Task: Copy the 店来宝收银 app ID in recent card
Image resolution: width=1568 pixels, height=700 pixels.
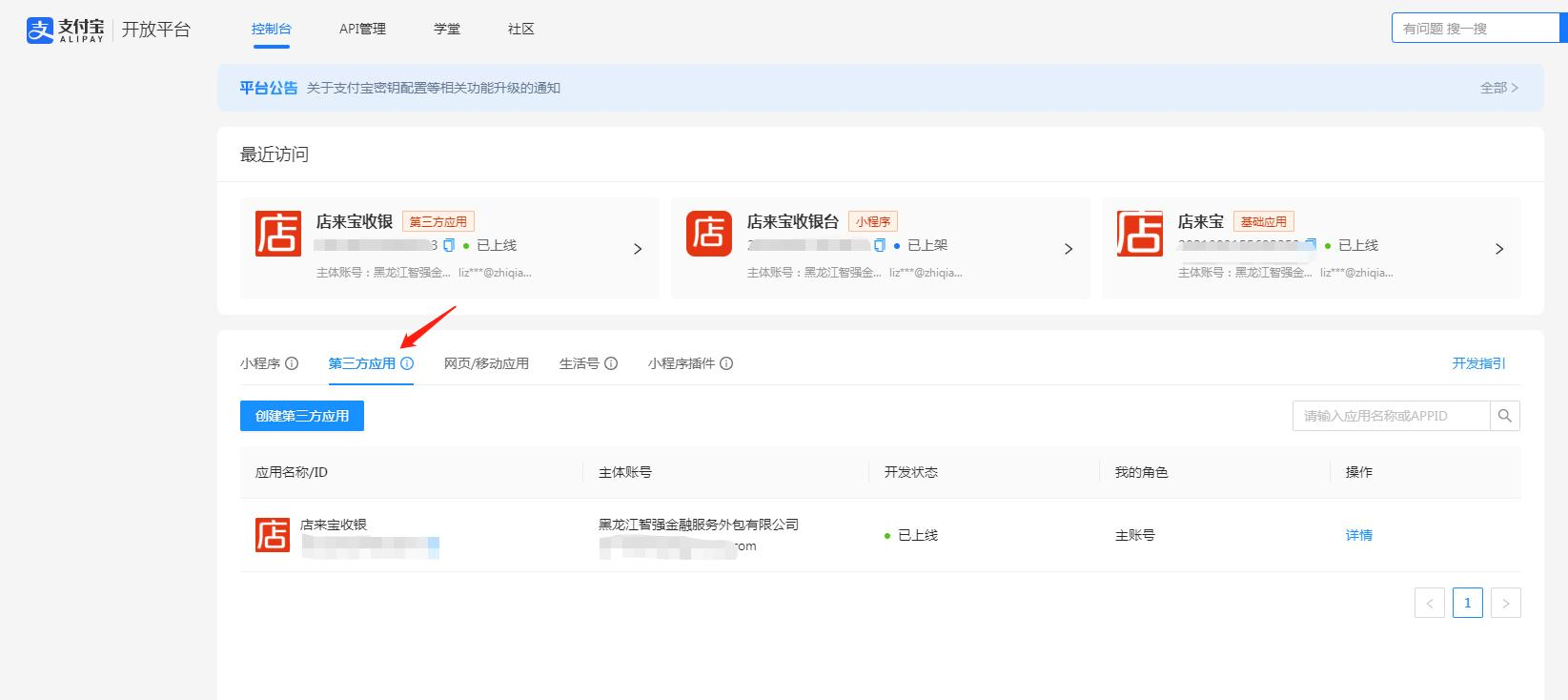Action: (x=449, y=245)
